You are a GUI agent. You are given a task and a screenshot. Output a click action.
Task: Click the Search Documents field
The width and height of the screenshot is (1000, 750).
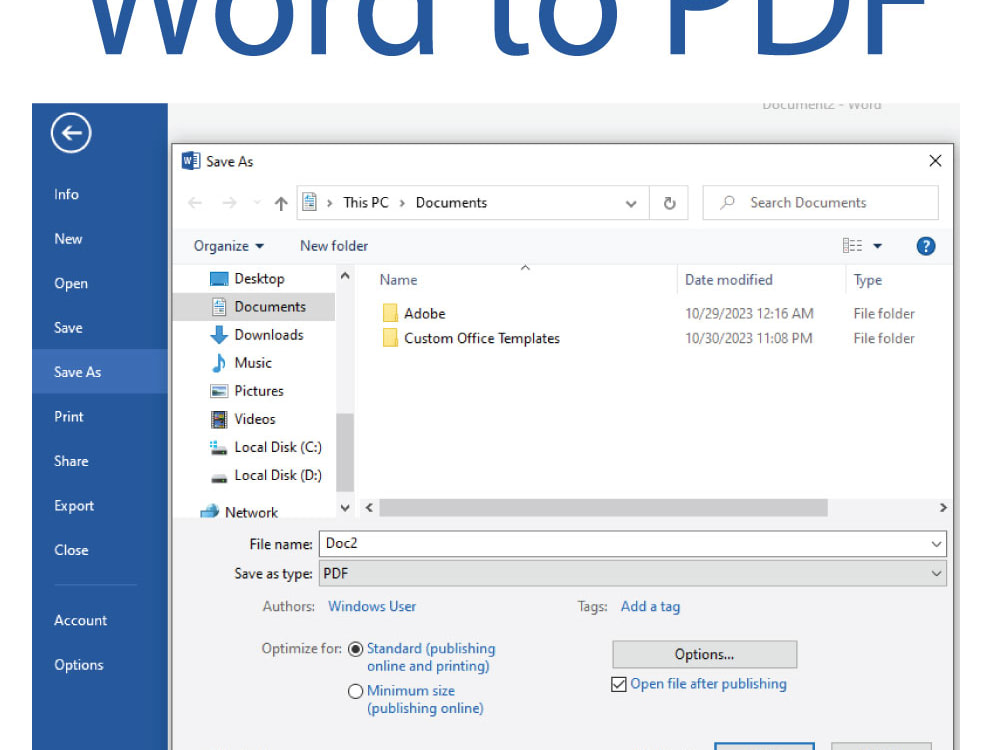tap(820, 203)
